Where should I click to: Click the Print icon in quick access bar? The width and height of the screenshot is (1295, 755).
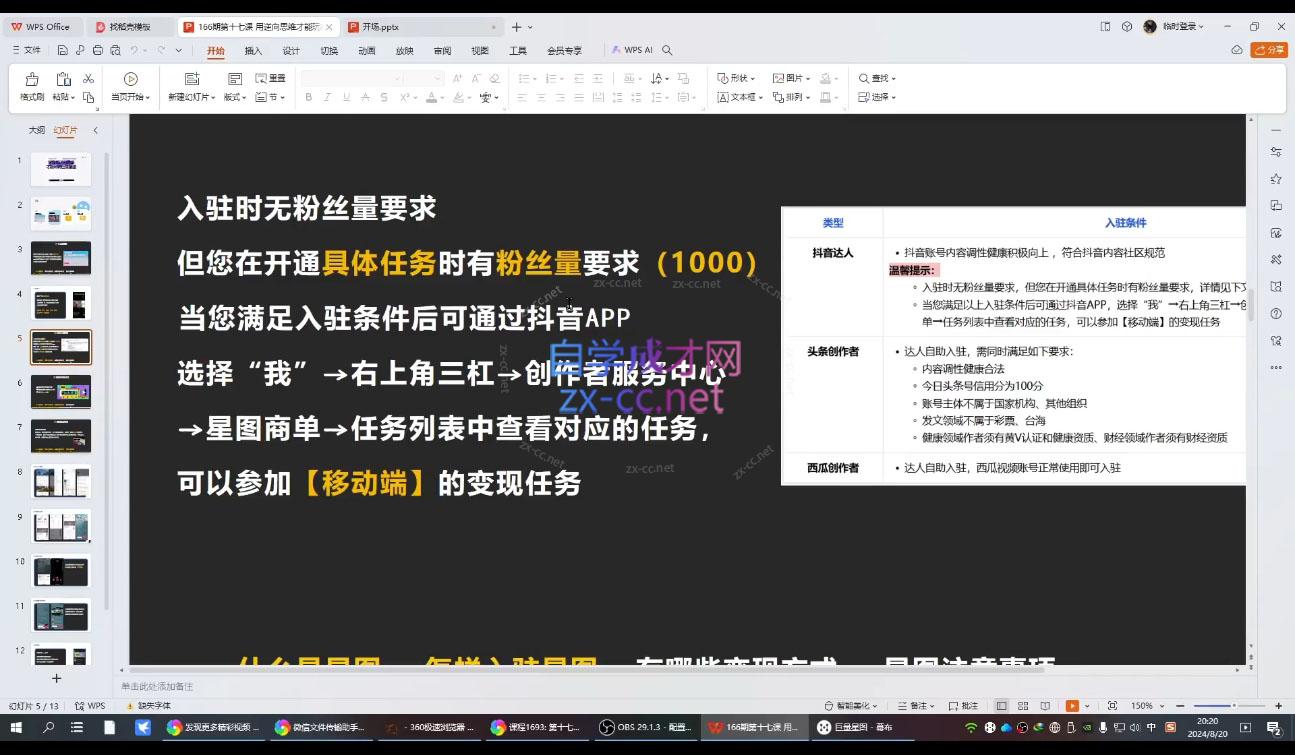tap(98, 50)
